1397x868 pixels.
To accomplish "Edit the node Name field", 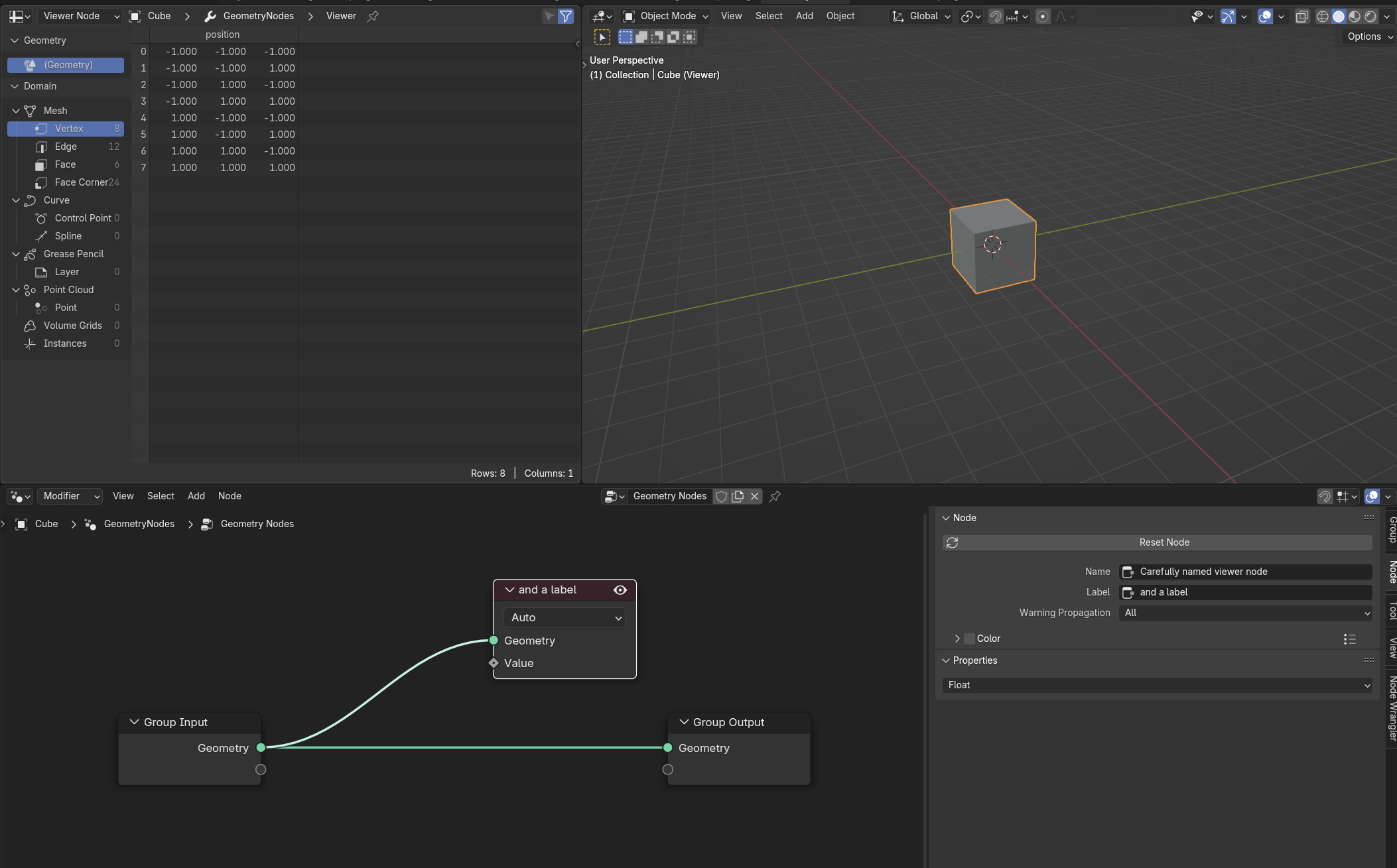I will coord(1245,572).
